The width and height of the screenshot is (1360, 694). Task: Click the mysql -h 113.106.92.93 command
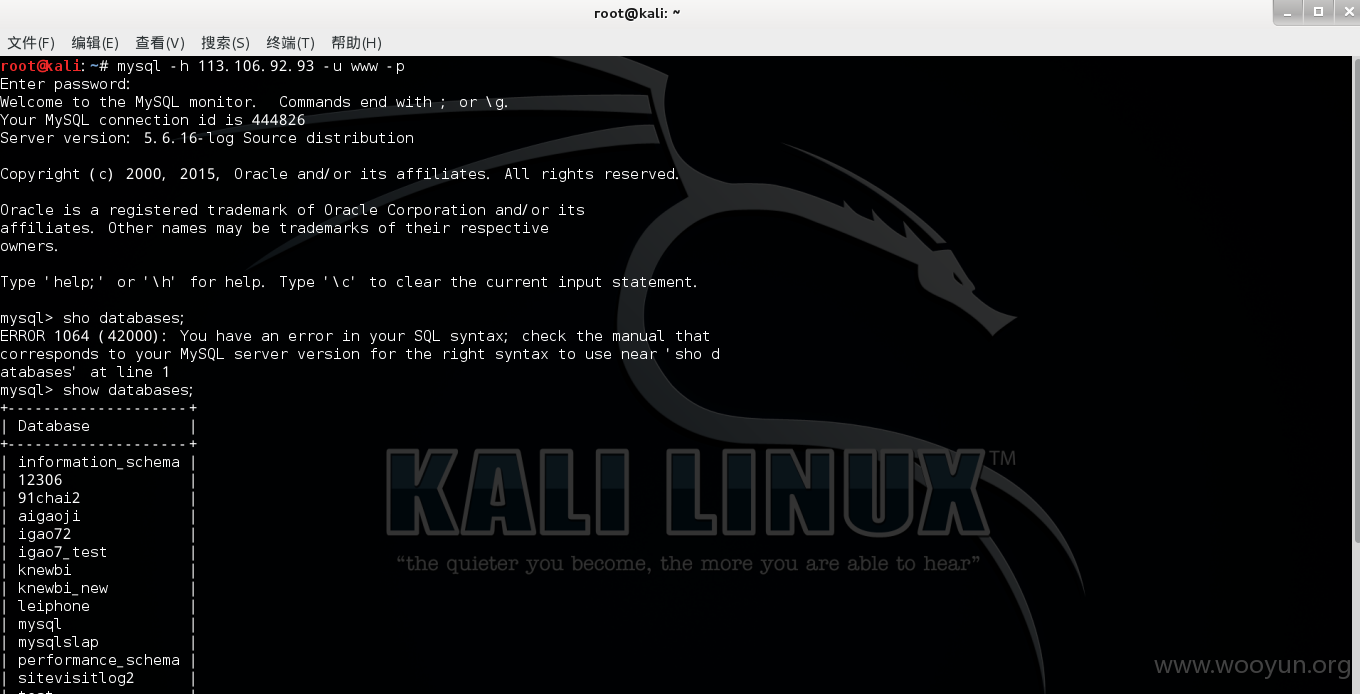(260, 66)
